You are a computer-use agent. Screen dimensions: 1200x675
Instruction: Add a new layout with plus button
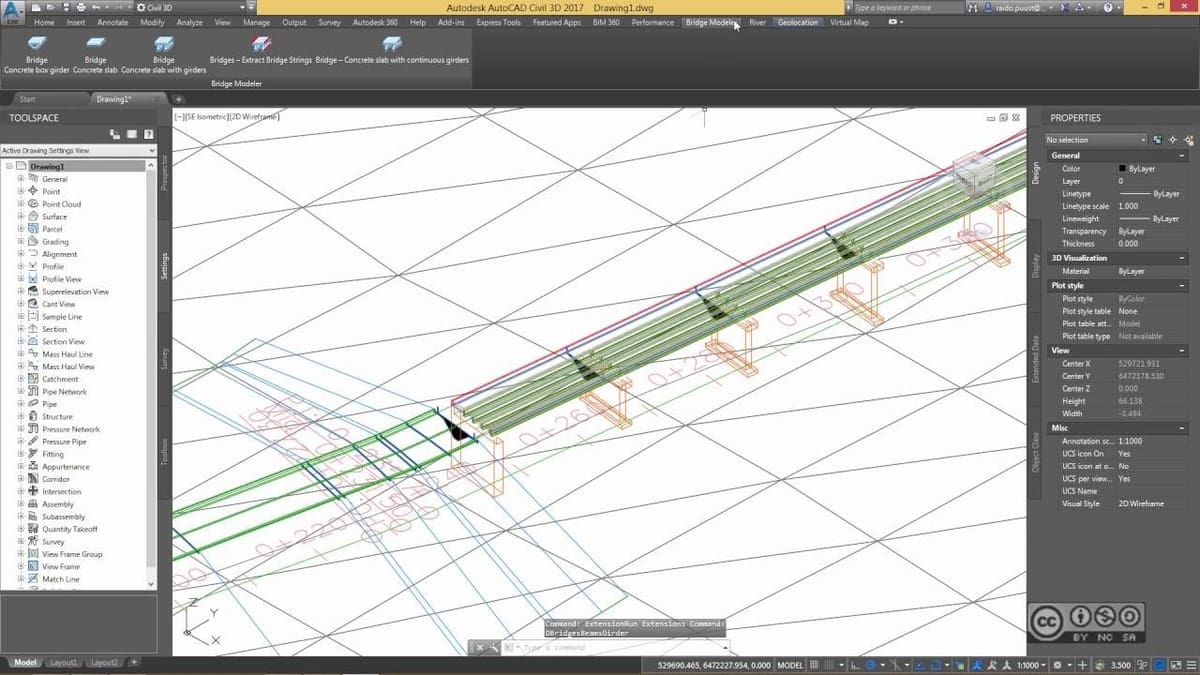[134, 662]
